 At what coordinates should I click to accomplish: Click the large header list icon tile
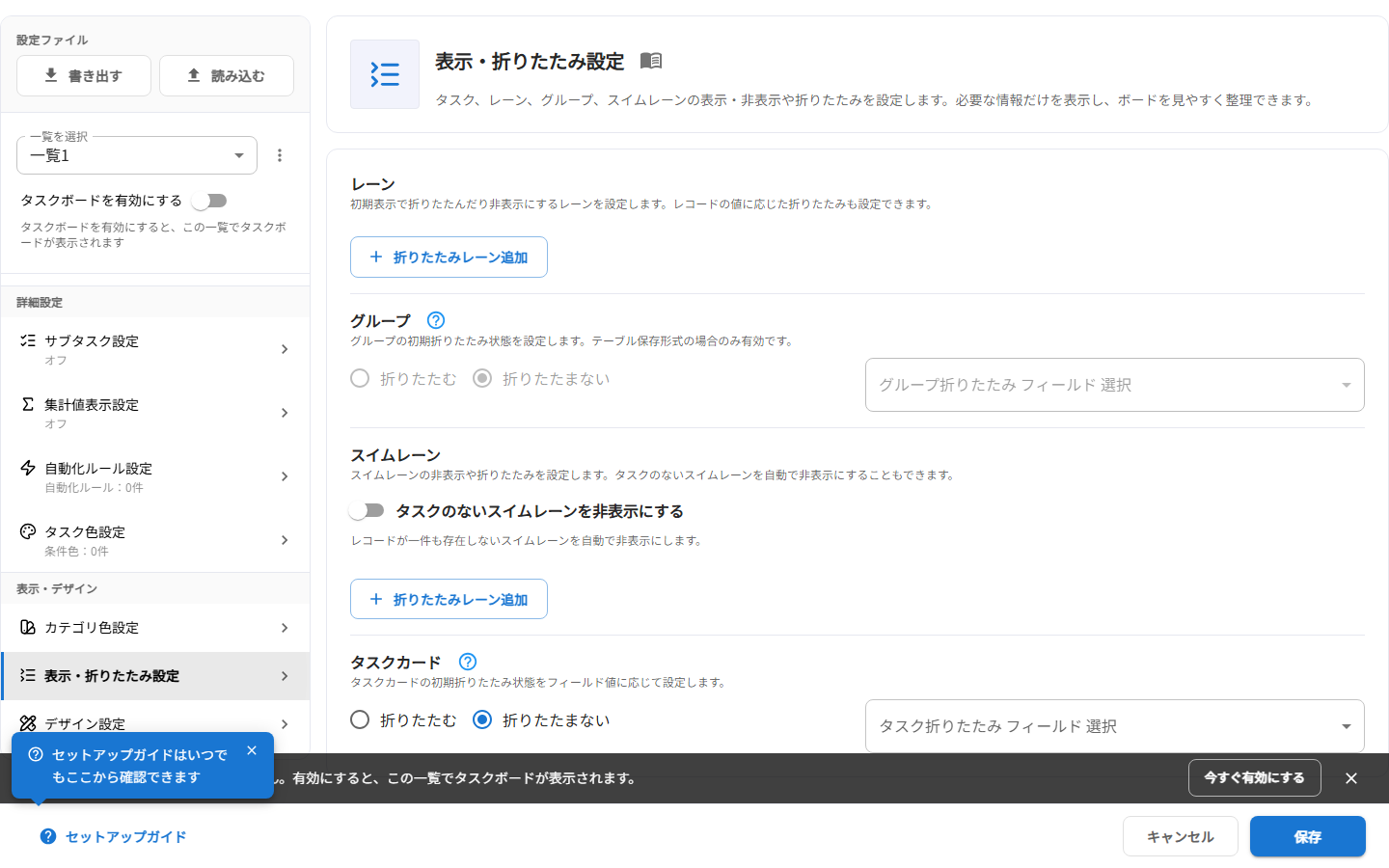[x=385, y=74]
